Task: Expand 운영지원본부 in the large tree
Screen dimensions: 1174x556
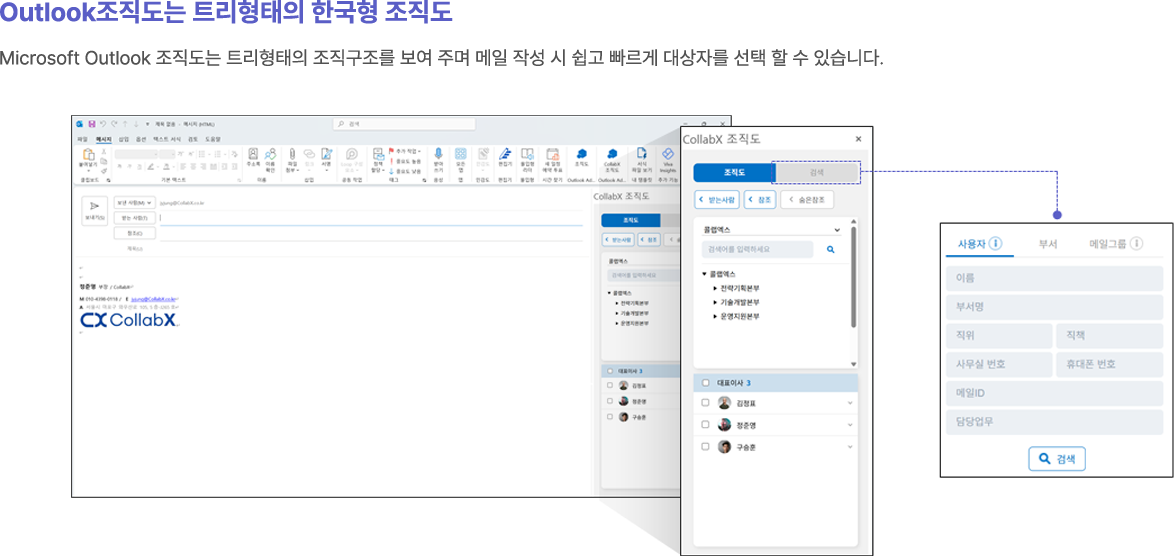Action: (715, 317)
